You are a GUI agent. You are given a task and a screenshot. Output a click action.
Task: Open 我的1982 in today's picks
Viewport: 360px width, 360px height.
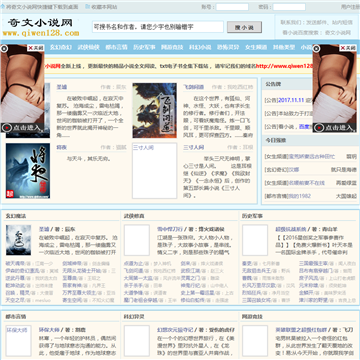tap(299, 196)
